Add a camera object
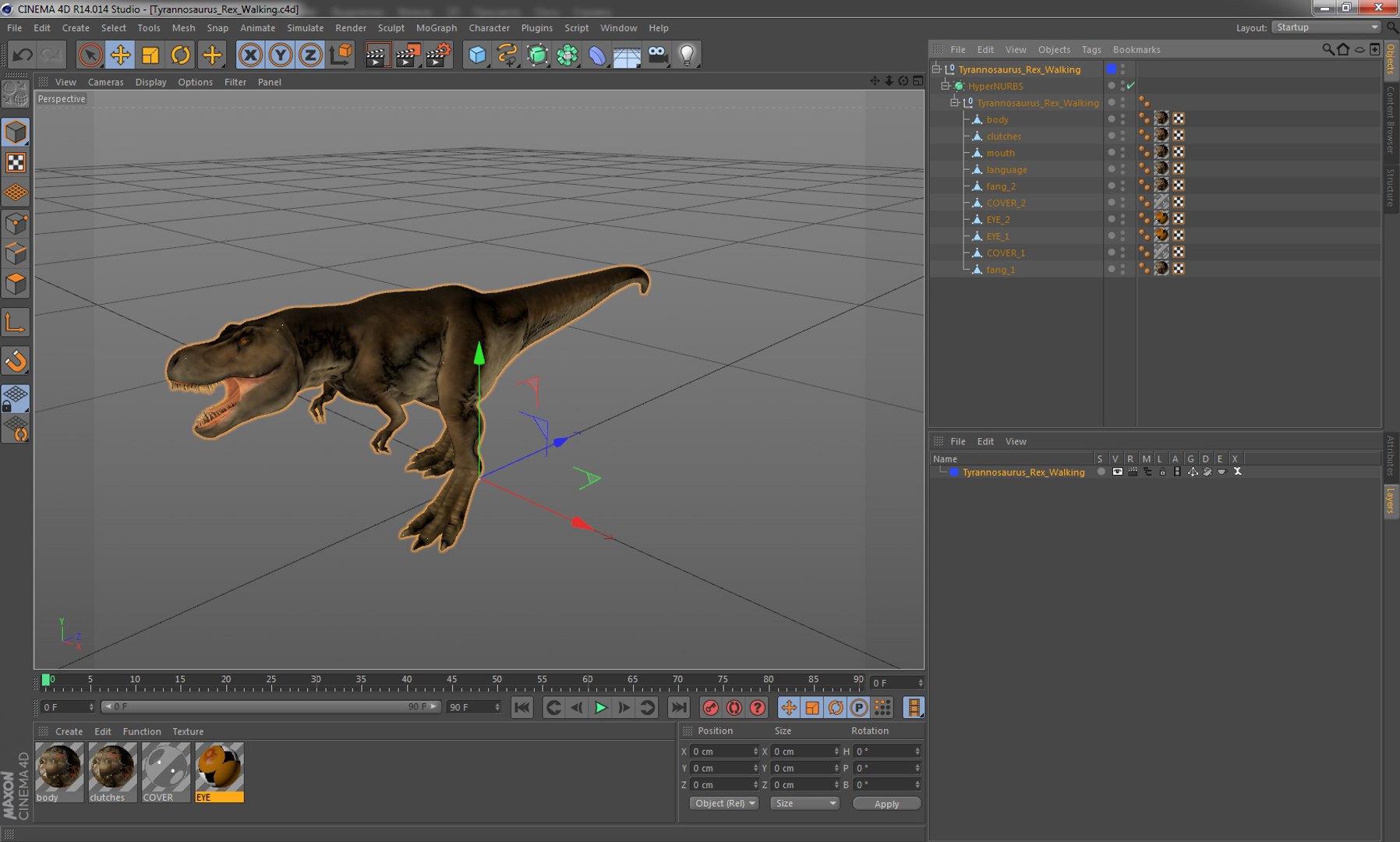Screen dimensions: 1400x842 click(x=658, y=55)
